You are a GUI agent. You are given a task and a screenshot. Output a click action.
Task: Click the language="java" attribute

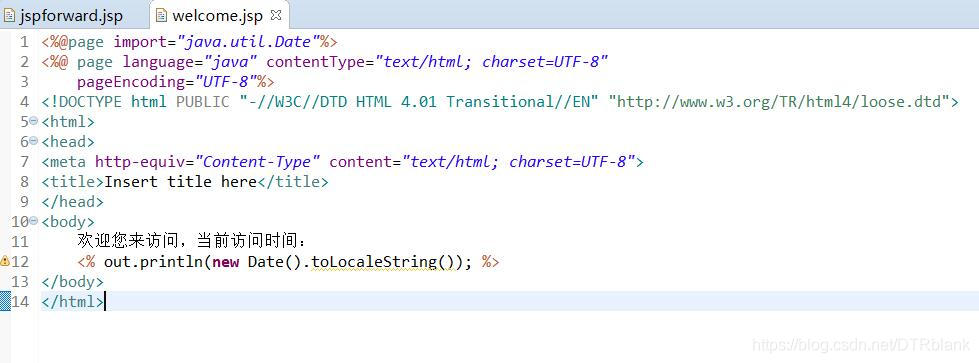pyautogui.click(x=190, y=62)
